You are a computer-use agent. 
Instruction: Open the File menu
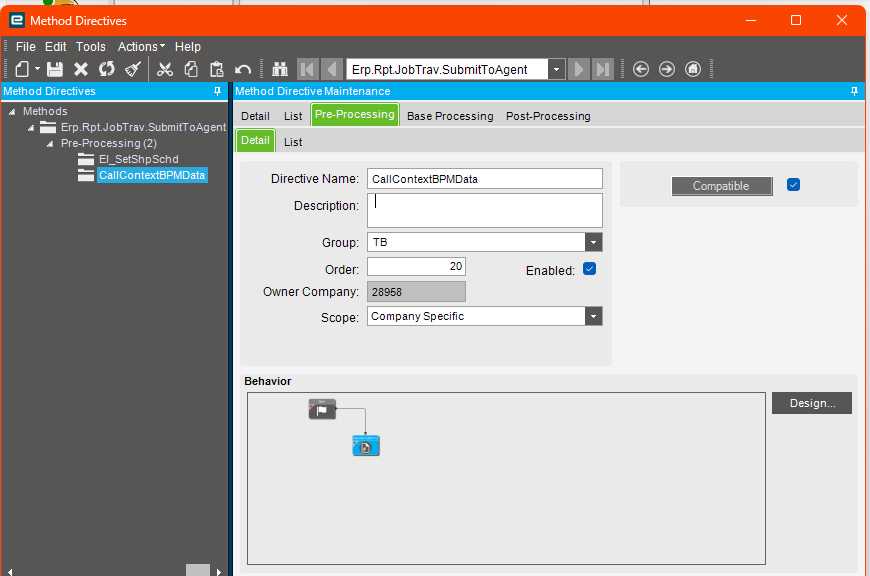pos(26,47)
